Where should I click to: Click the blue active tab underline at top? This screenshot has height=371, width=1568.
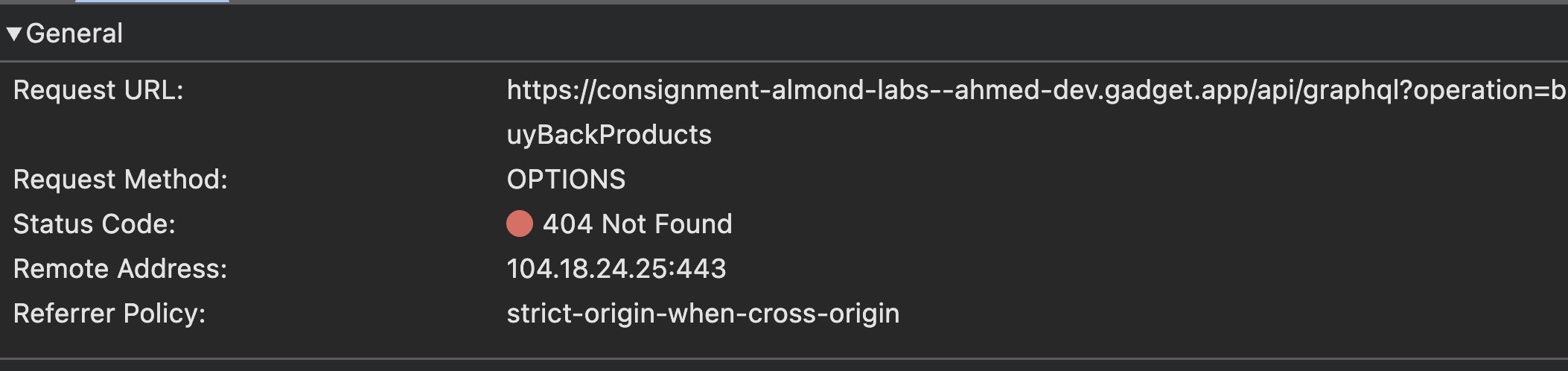pos(152,1)
